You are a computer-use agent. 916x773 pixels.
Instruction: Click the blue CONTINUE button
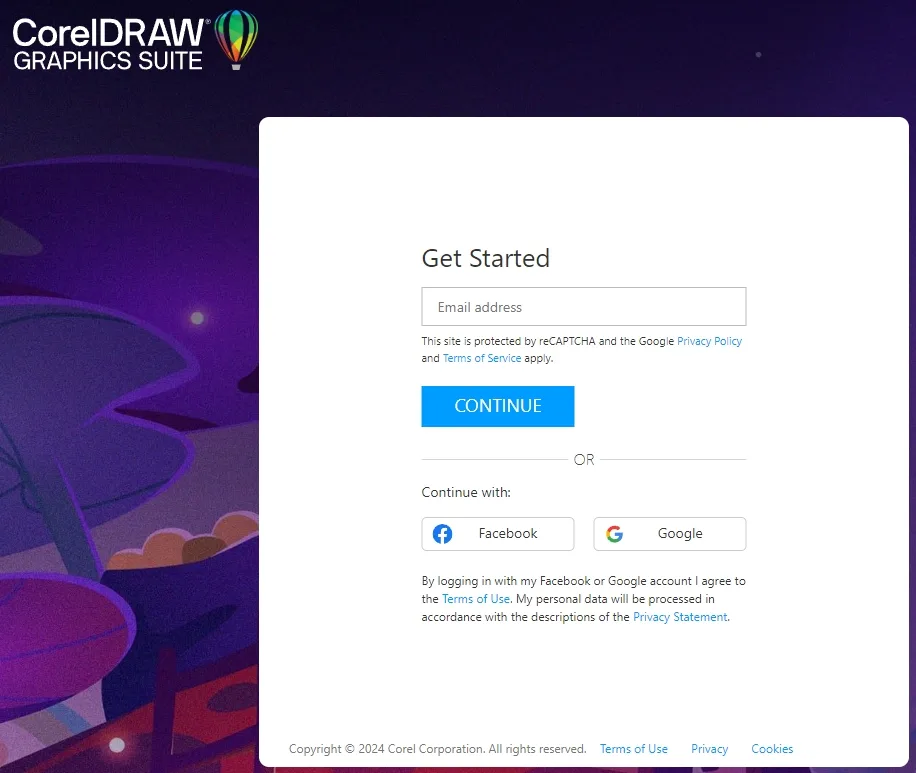click(x=498, y=406)
